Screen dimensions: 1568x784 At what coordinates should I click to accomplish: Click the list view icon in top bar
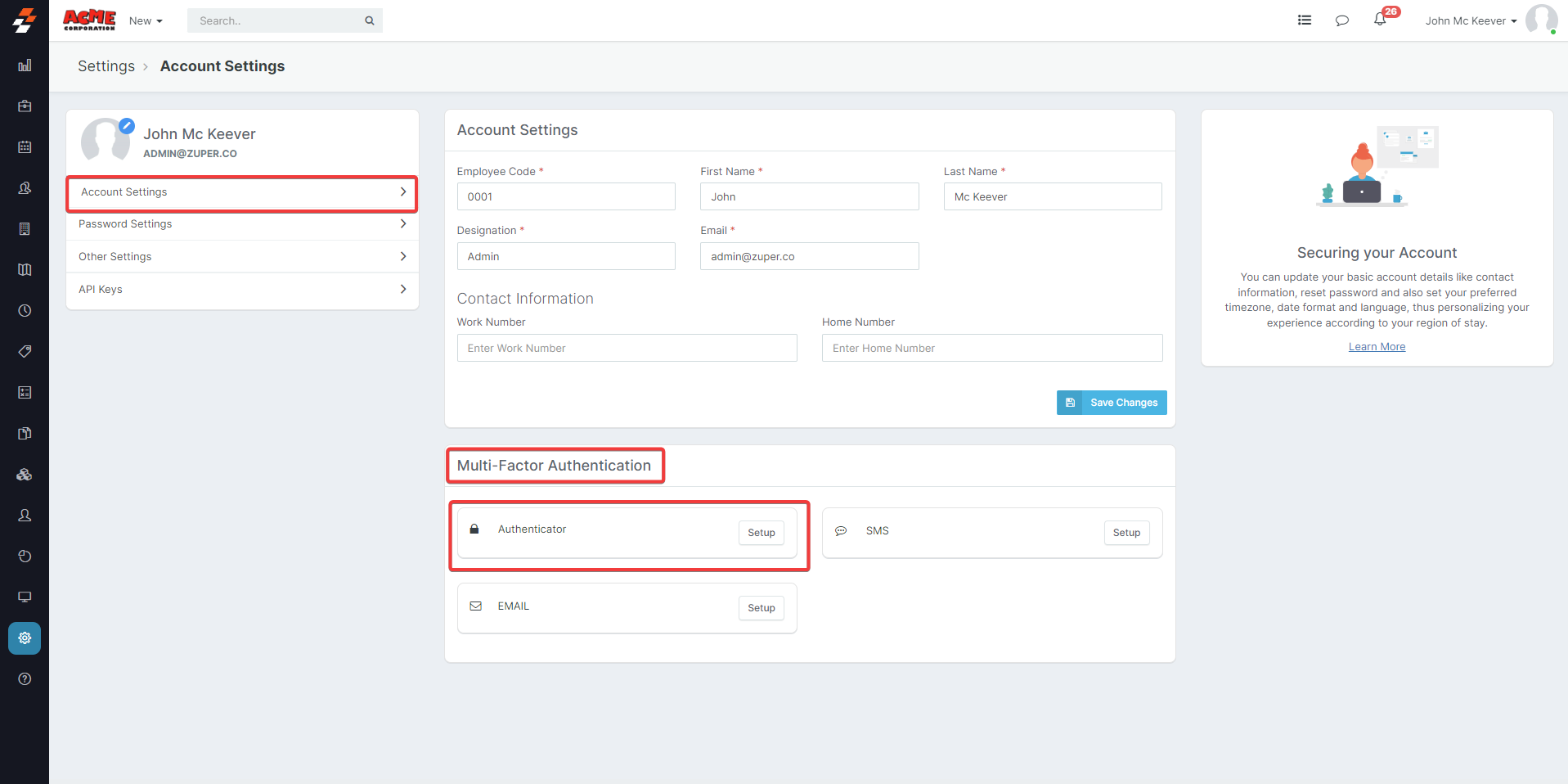1304,20
